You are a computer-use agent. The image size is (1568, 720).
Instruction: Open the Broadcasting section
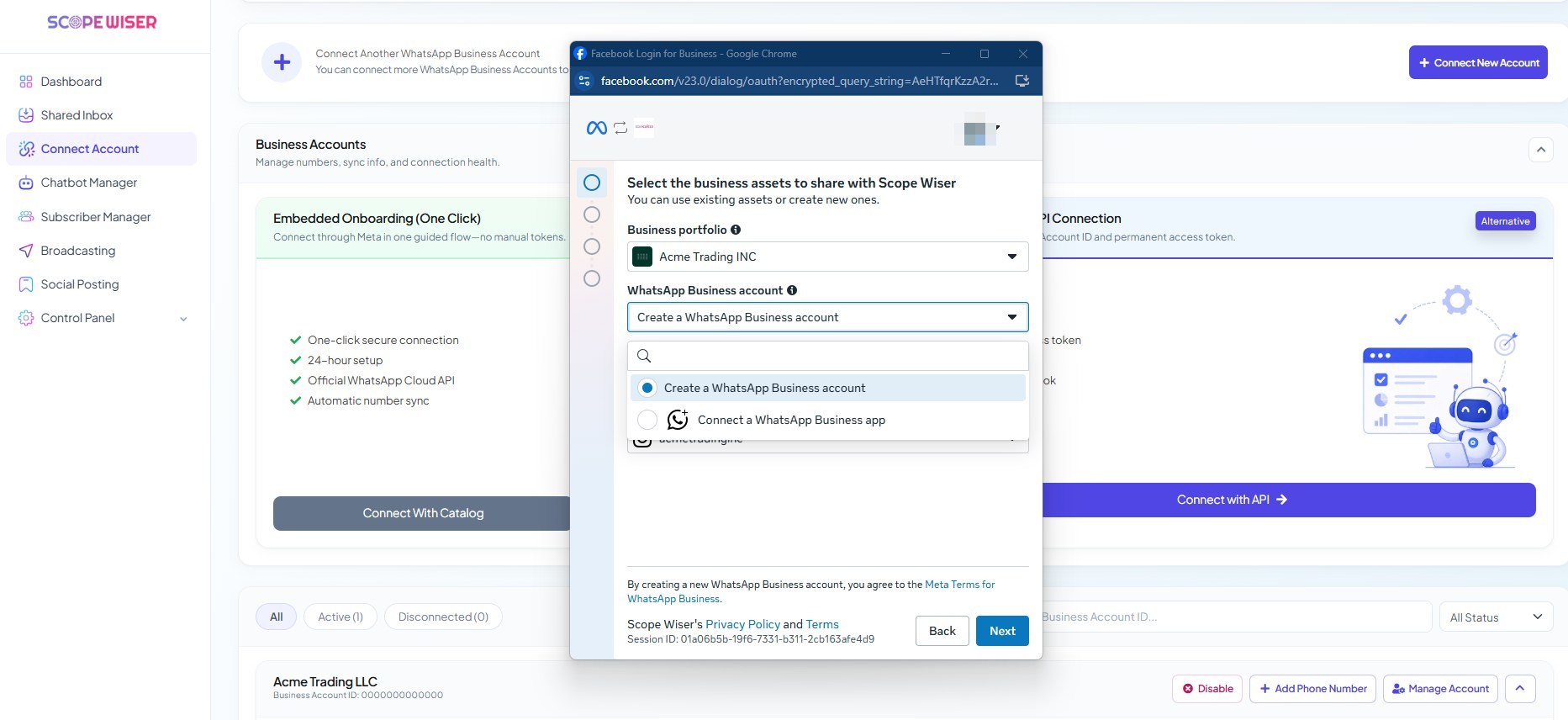[x=77, y=251]
